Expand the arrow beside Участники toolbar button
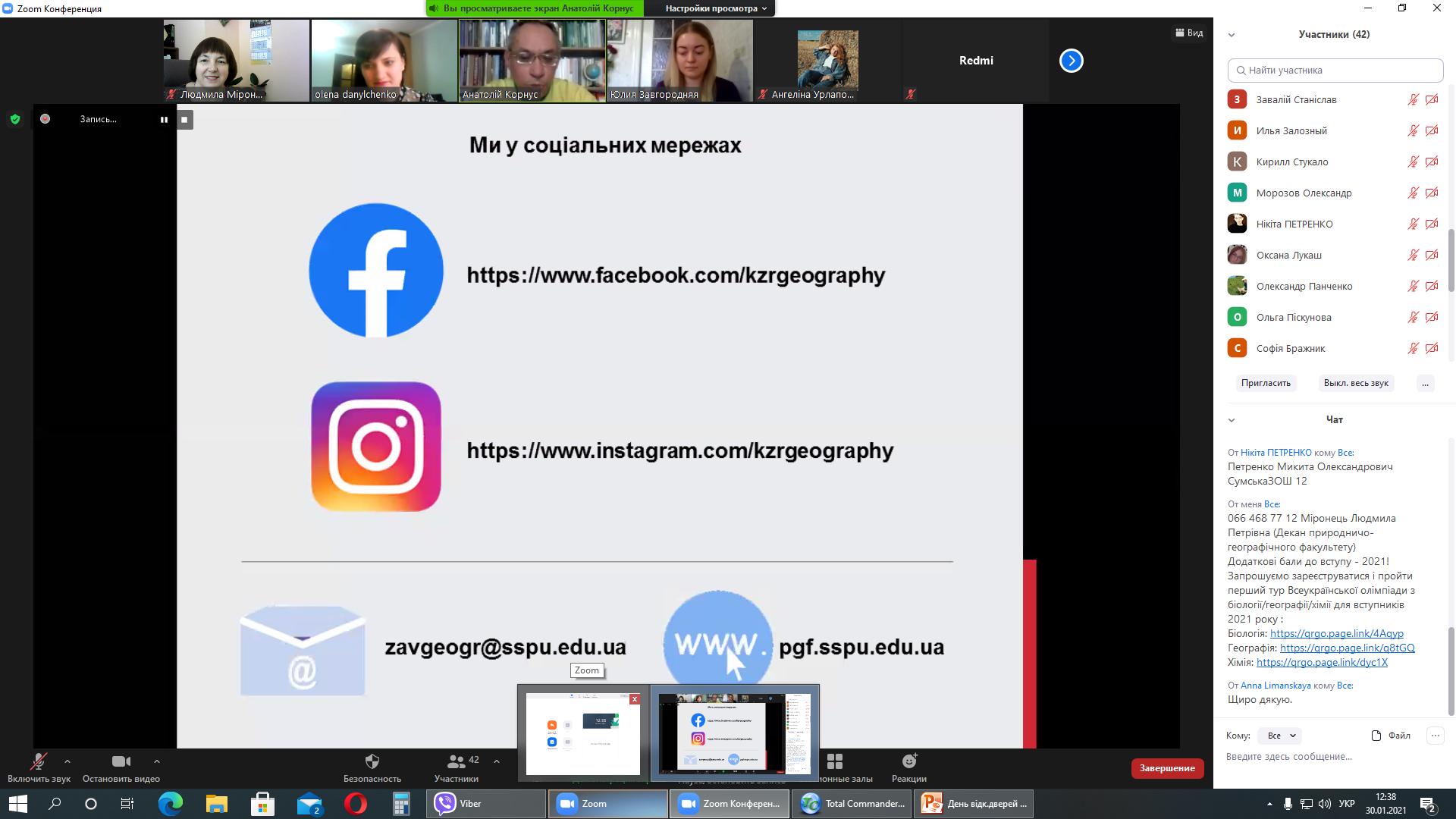The image size is (1456, 819). pos(497,761)
